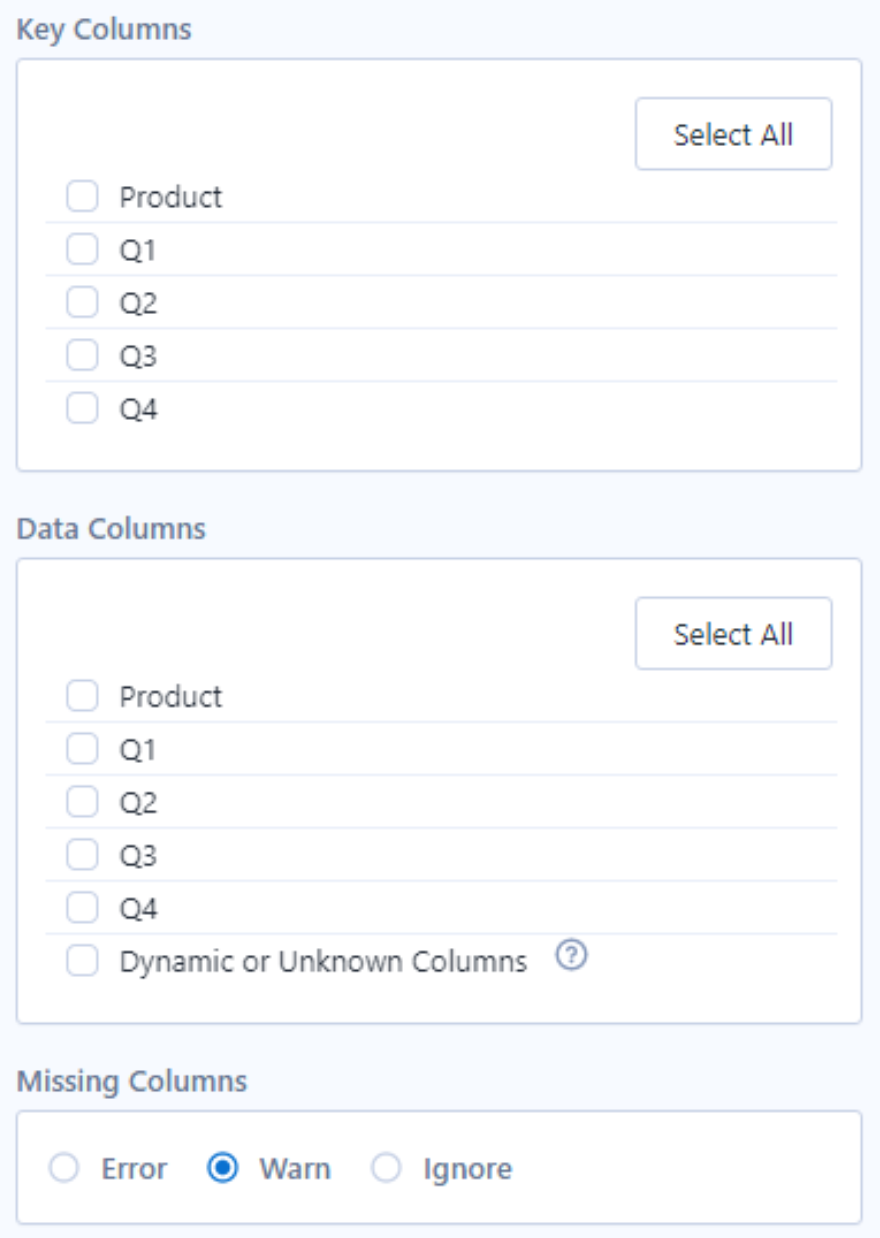This screenshot has height=1238, width=880.
Task: Check Product under Key Columns
Action: 82,196
